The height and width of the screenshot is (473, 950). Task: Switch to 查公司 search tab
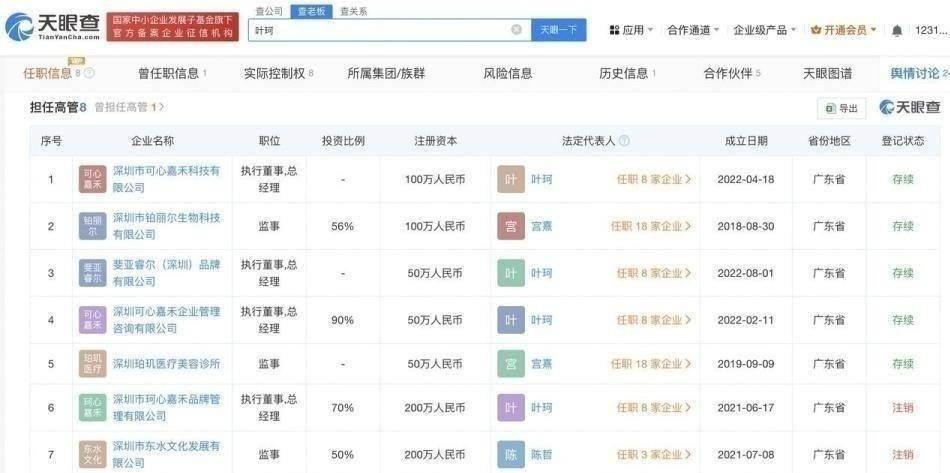coord(267,11)
